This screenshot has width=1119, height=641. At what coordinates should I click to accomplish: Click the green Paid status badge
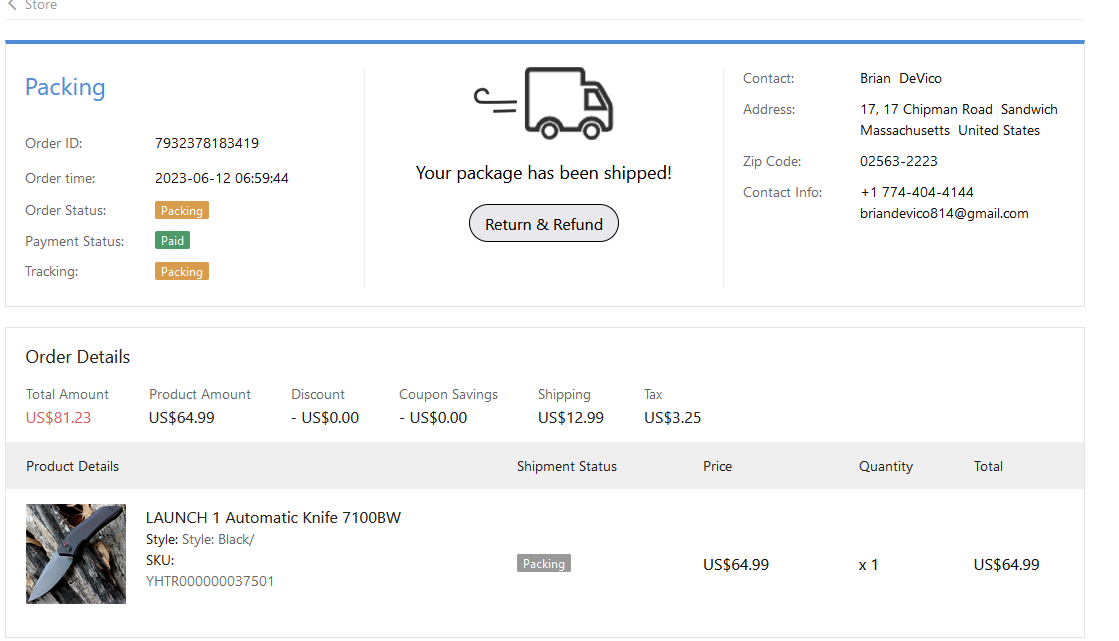(x=172, y=241)
